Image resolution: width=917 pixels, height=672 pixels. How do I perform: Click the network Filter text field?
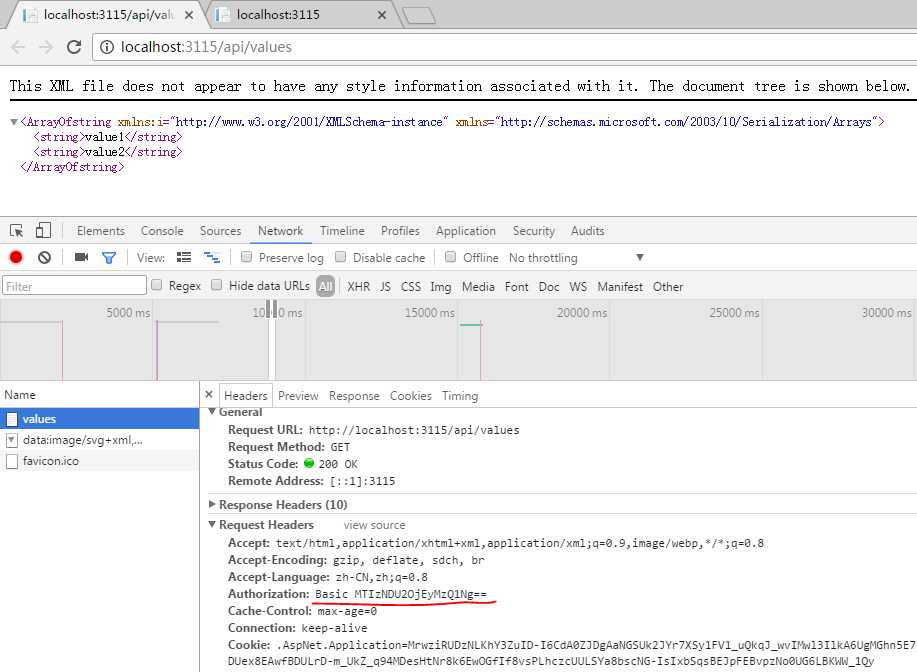point(74,286)
